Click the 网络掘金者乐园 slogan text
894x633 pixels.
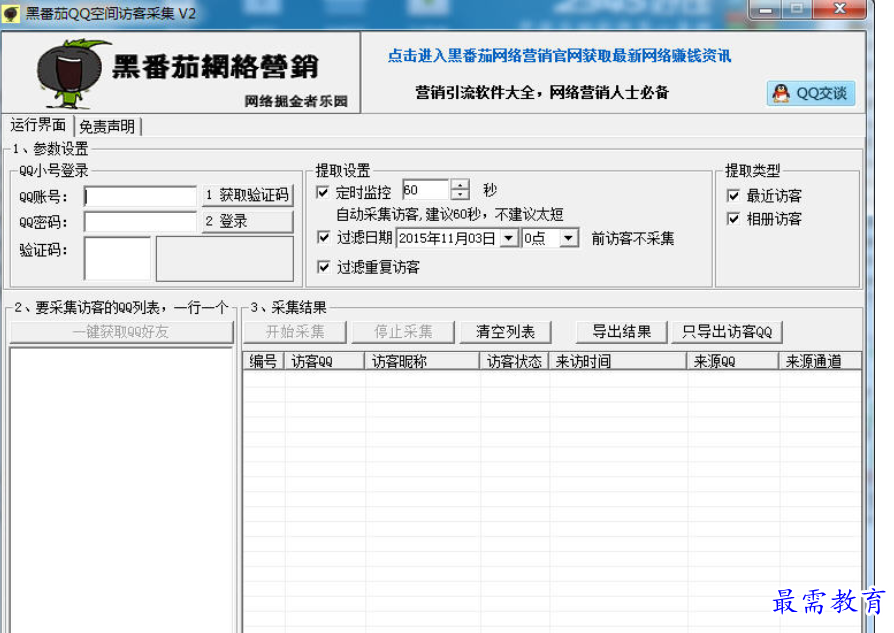tap(296, 102)
